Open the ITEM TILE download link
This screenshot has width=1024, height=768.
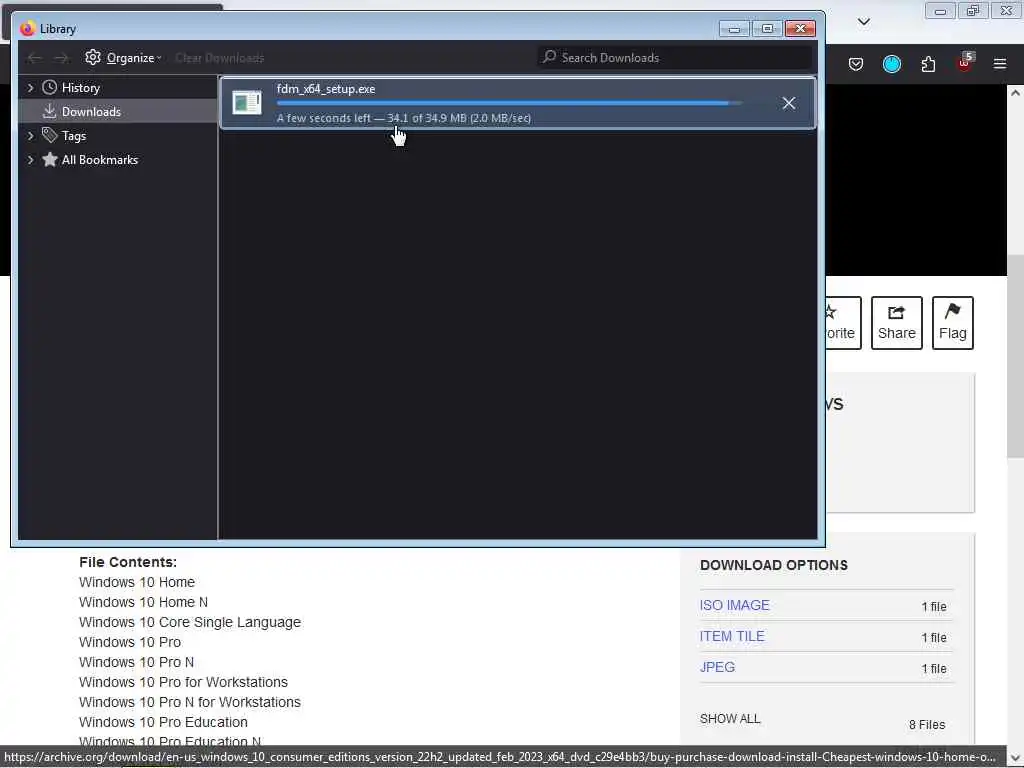click(731, 636)
